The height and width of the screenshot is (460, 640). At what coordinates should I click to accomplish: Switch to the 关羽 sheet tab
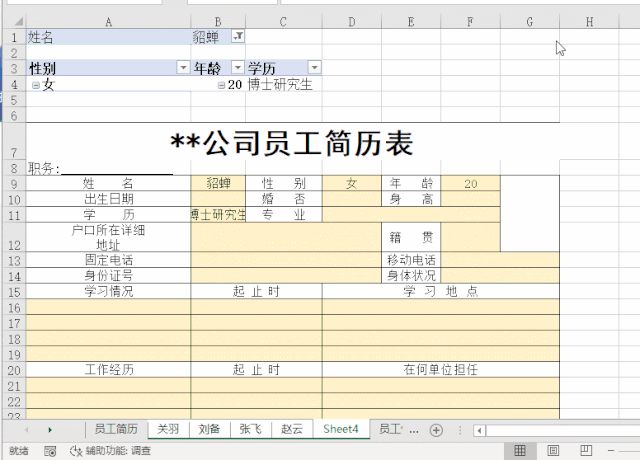click(x=168, y=429)
